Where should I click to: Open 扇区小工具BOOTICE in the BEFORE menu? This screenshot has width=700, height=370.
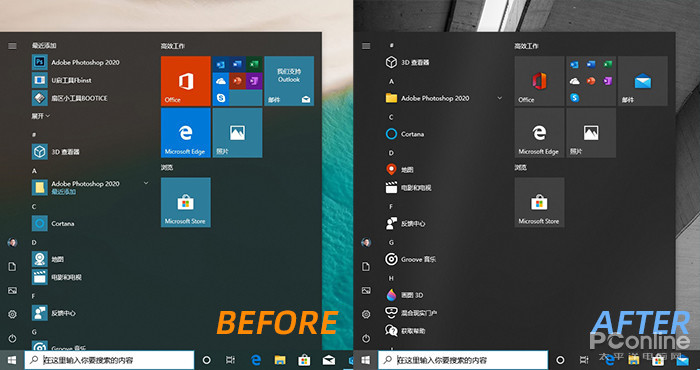pos(70,98)
